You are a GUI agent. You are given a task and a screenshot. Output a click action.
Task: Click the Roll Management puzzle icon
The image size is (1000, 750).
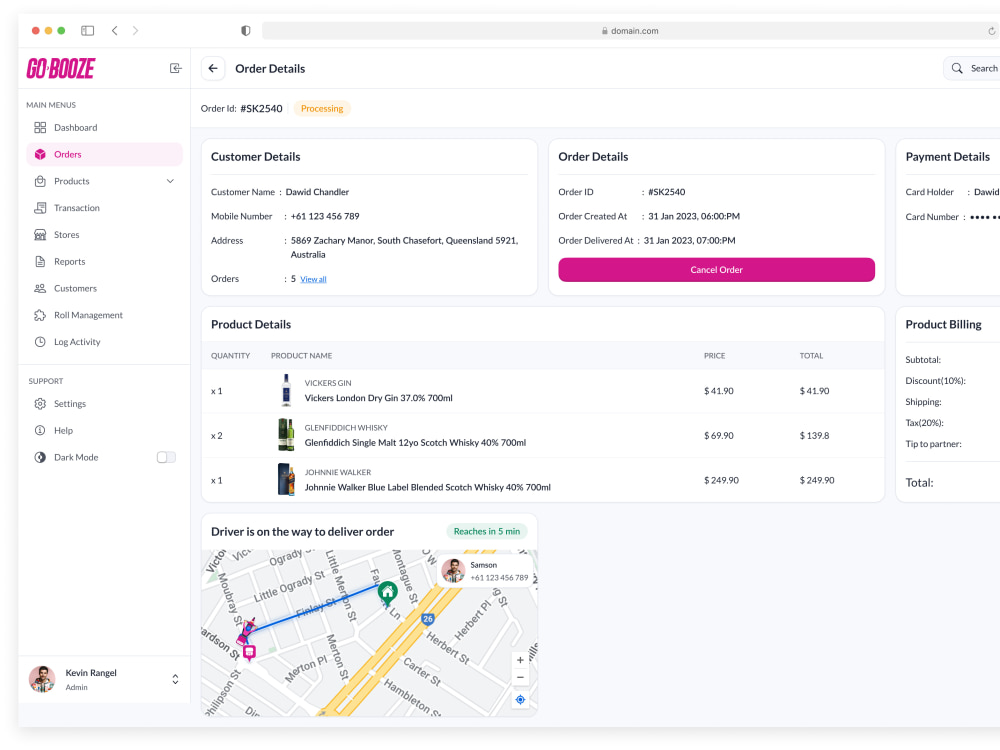click(x=40, y=315)
